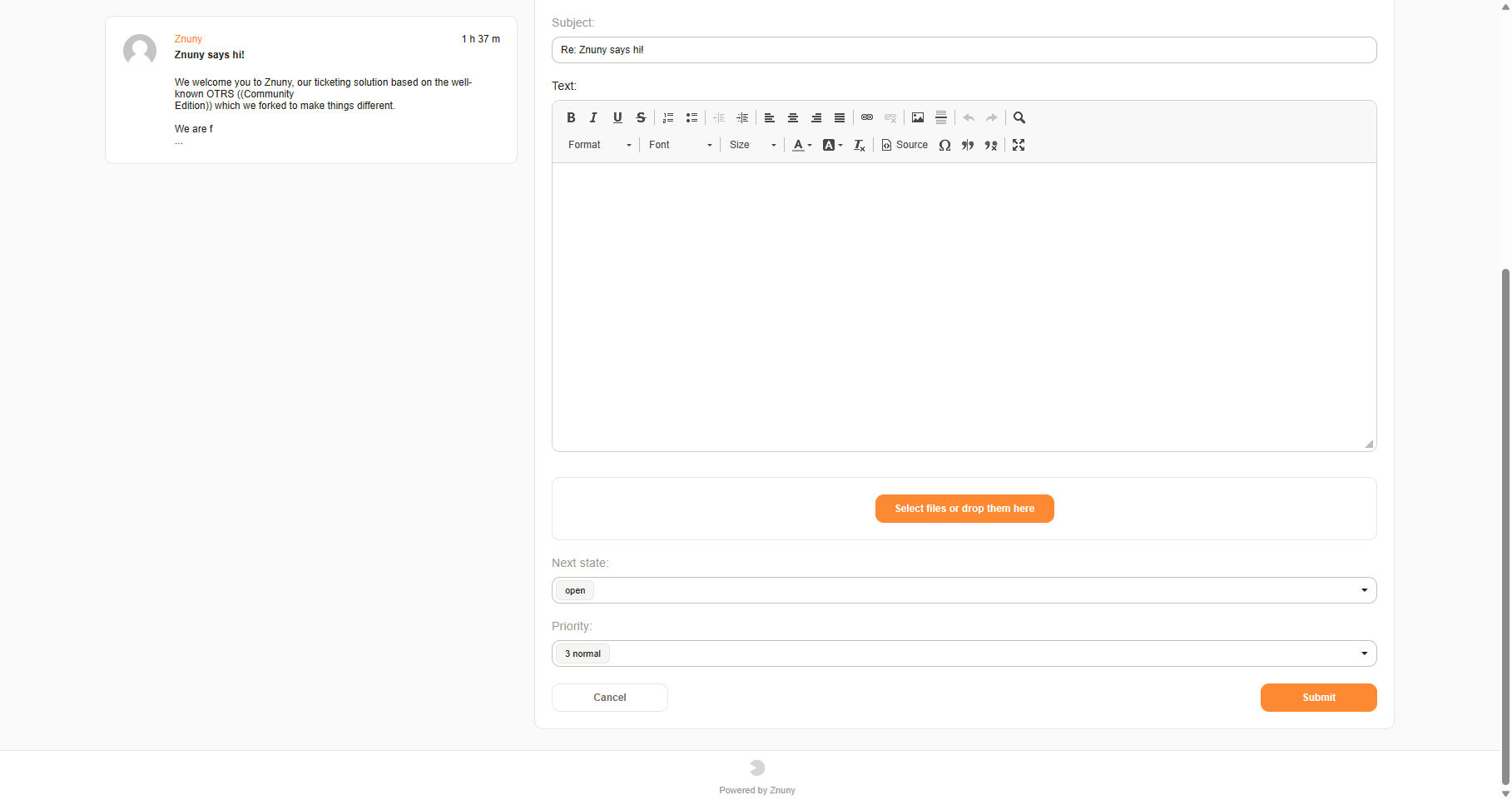Toggle underline text formatting
Viewport: 1512px width, 800px height.
[x=617, y=117]
